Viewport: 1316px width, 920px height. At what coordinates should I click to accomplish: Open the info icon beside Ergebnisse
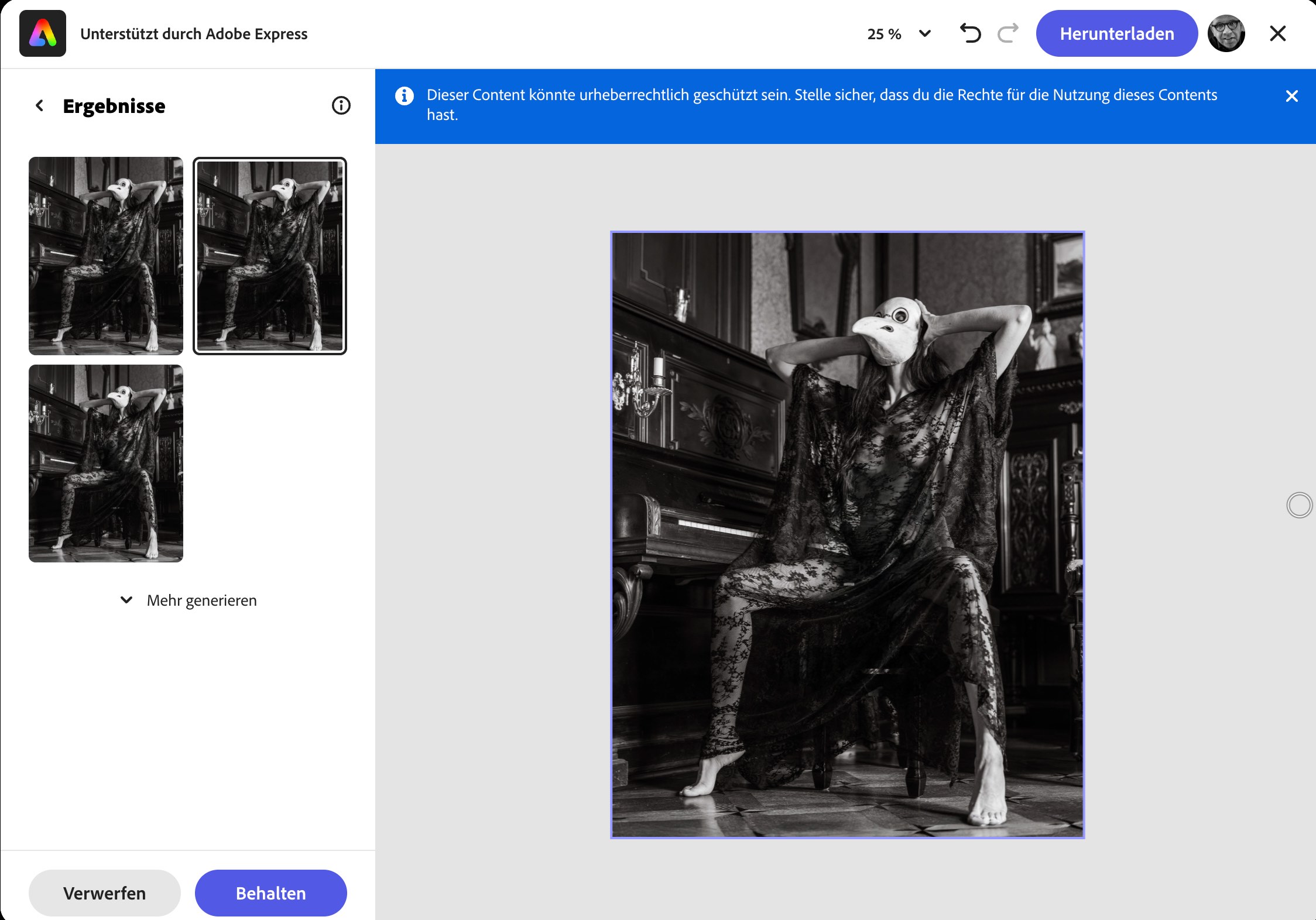tap(341, 105)
